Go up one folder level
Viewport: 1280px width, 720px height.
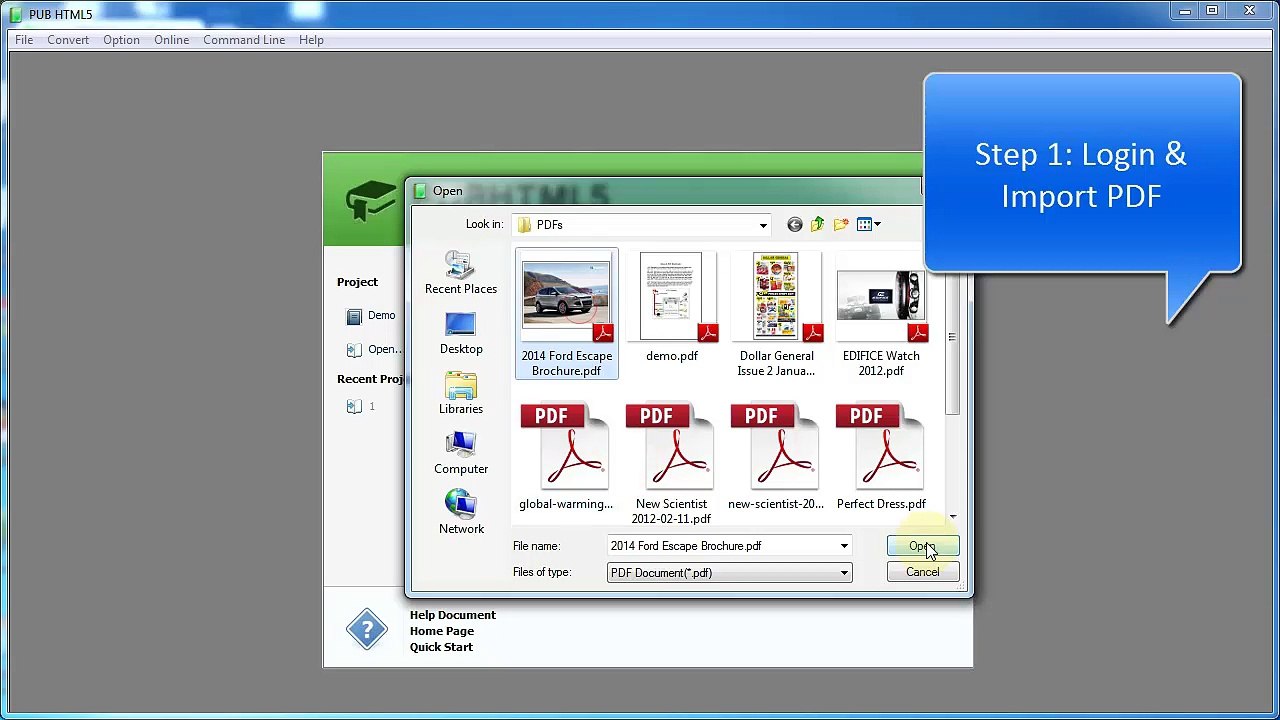click(818, 225)
